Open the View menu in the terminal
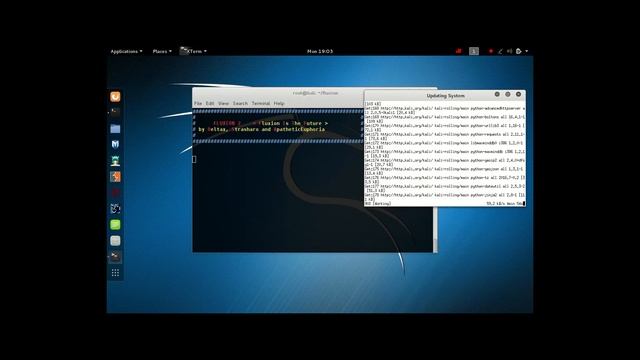The image size is (640, 360). coord(223,103)
